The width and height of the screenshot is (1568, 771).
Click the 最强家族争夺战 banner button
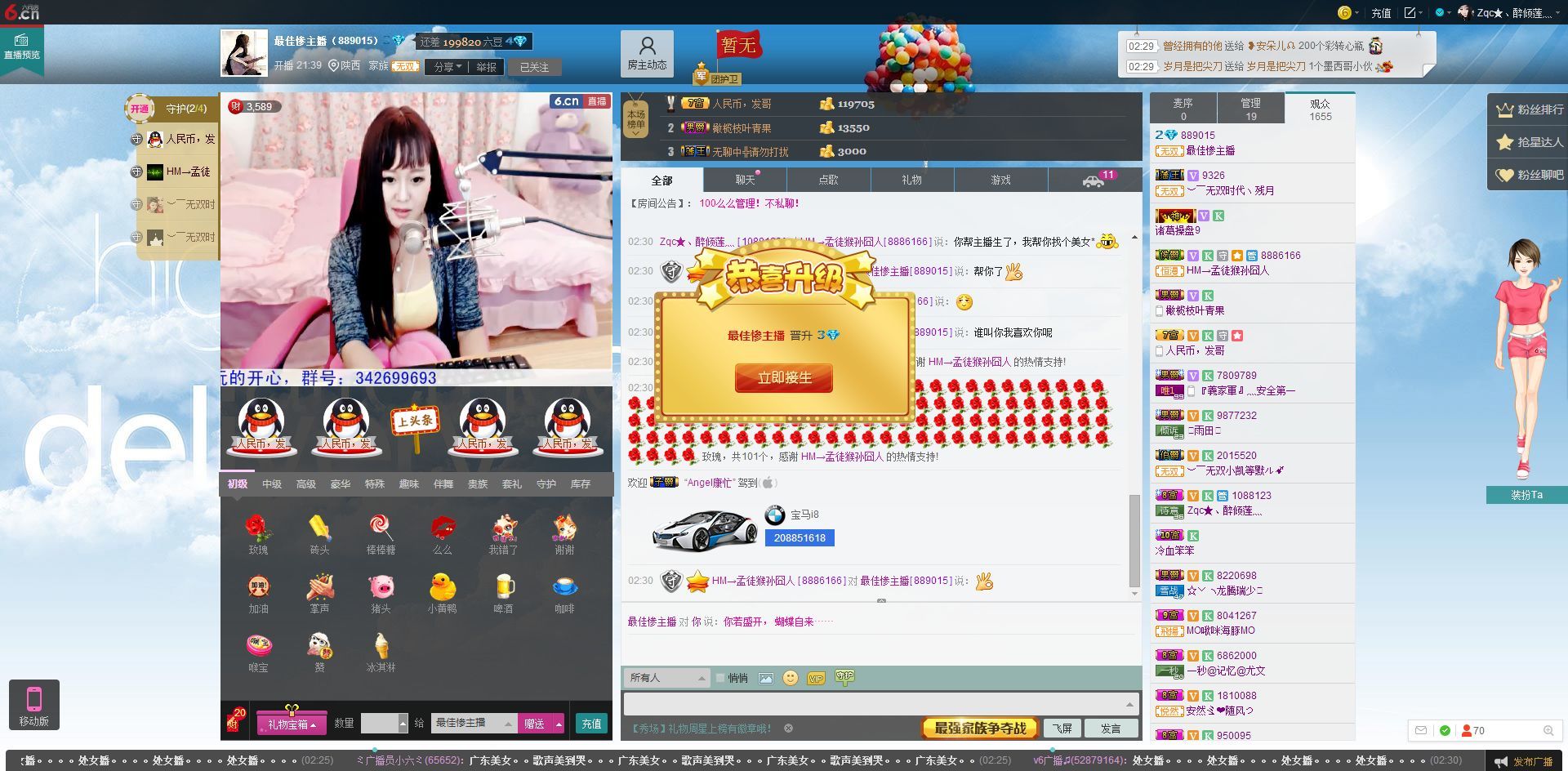980,728
